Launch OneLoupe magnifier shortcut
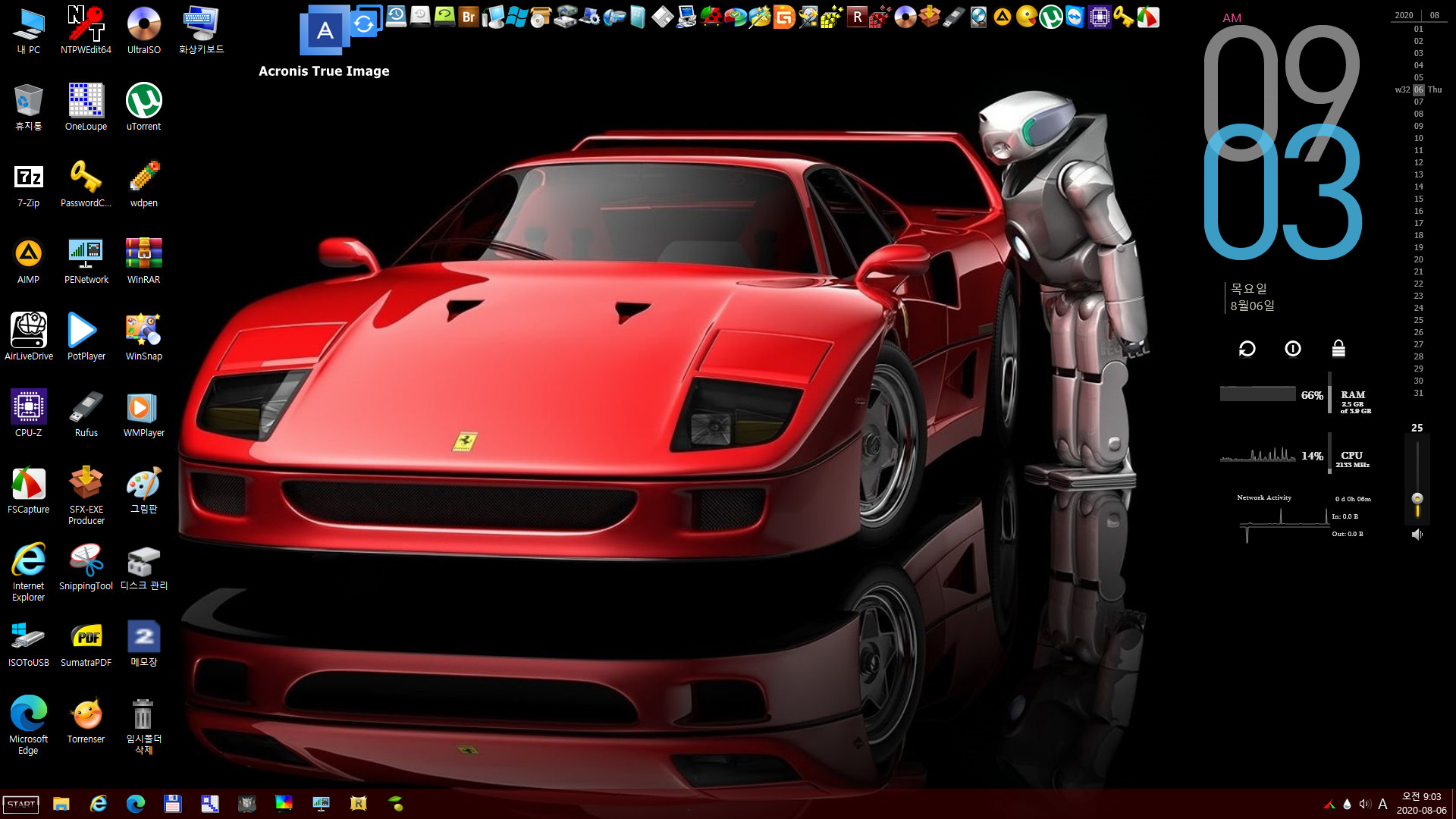 86,107
